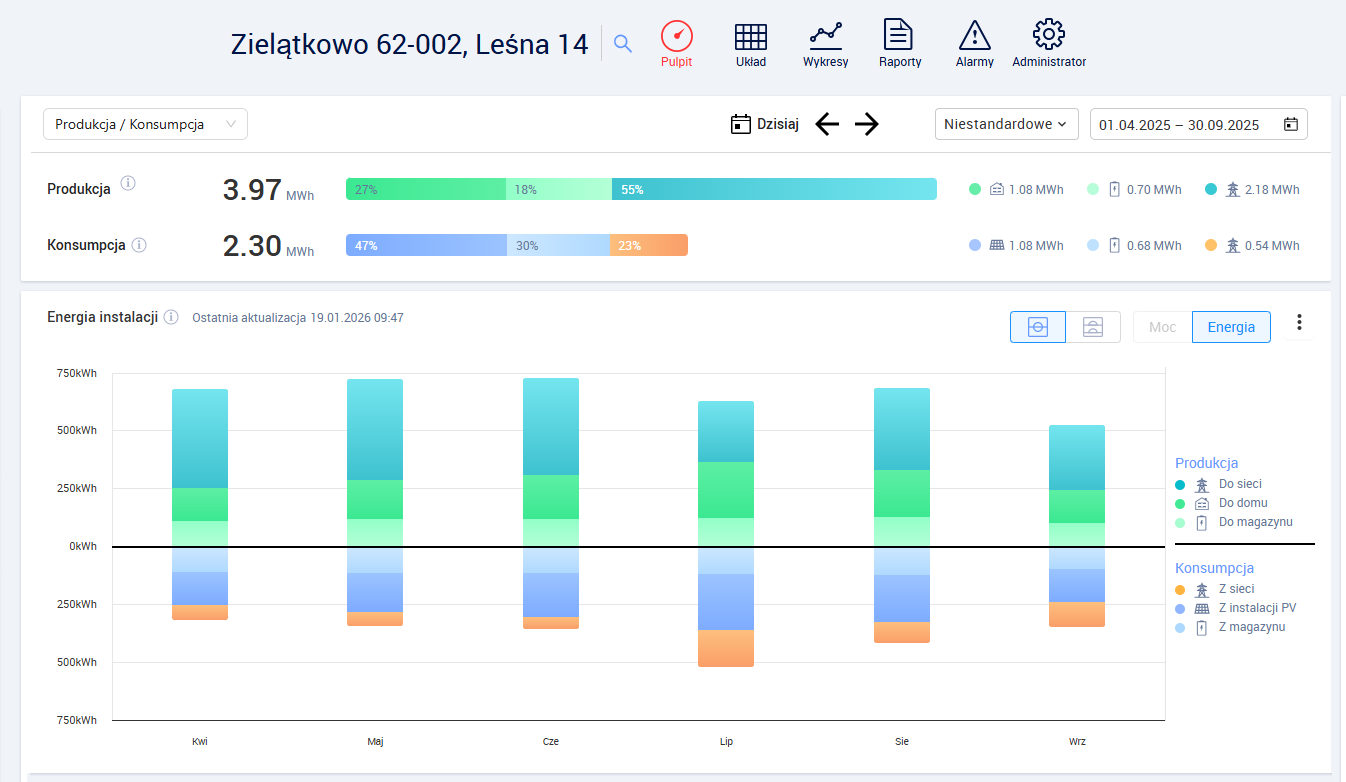Select the Energia toggle button
The height and width of the screenshot is (782, 1346).
(1231, 327)
